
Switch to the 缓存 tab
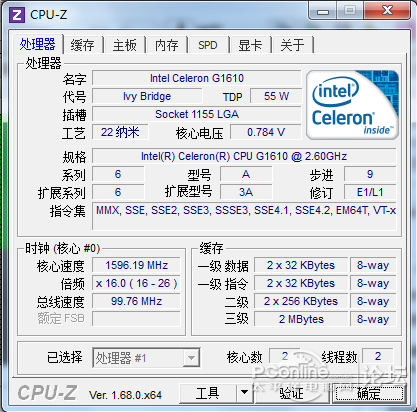coord(83,45)
